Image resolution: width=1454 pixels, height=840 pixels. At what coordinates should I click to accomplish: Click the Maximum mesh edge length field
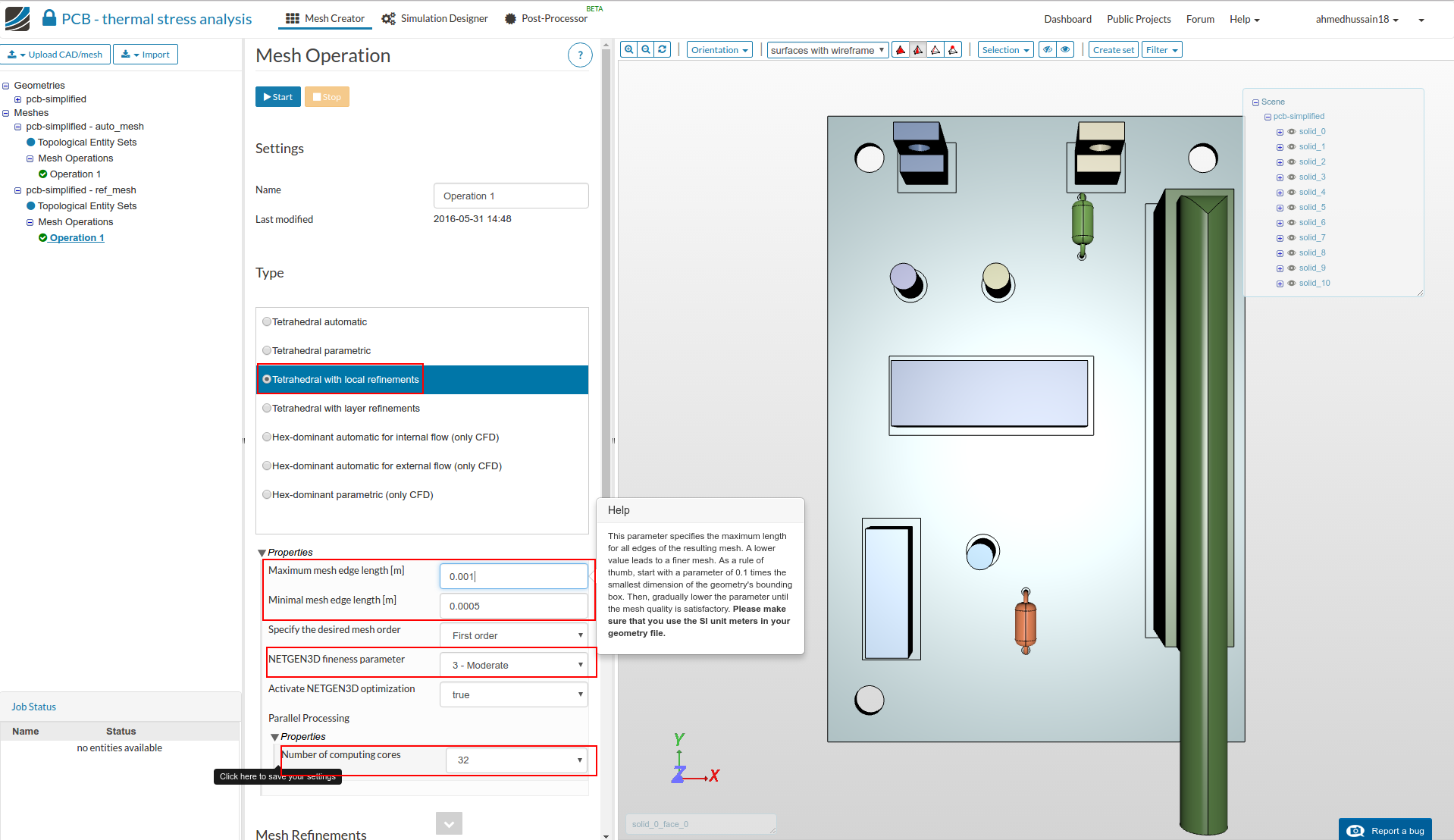pyautogui.click(x=514, y=577)
